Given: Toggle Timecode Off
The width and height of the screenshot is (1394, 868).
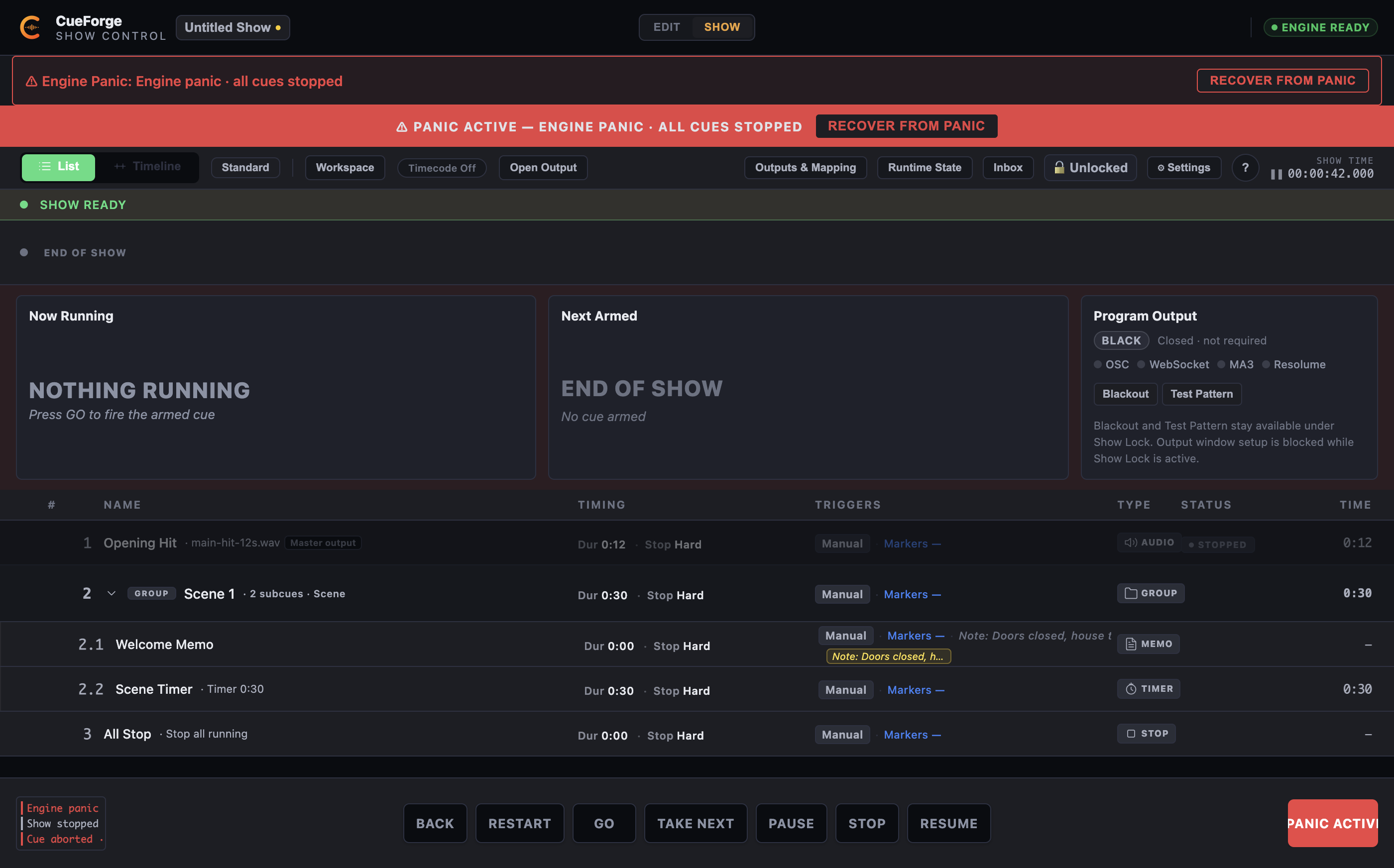Looking at the screenshot, I should [x=442, y=168].
